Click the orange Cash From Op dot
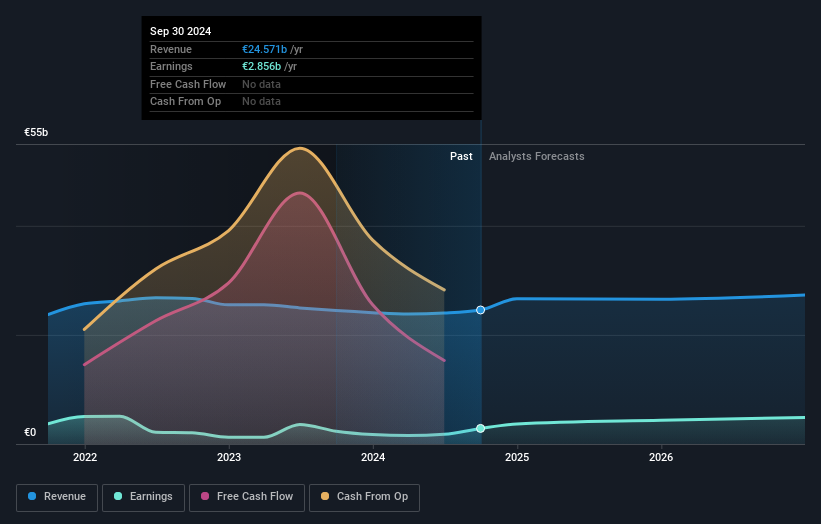Image resolution: width=821 pixels, height=524 pixels. coord(325,496)
